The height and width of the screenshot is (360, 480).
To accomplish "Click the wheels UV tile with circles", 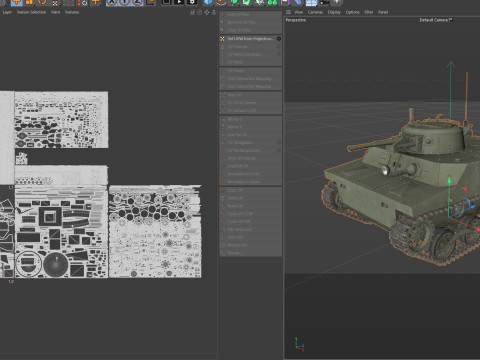I will click(x=155, y=232).
